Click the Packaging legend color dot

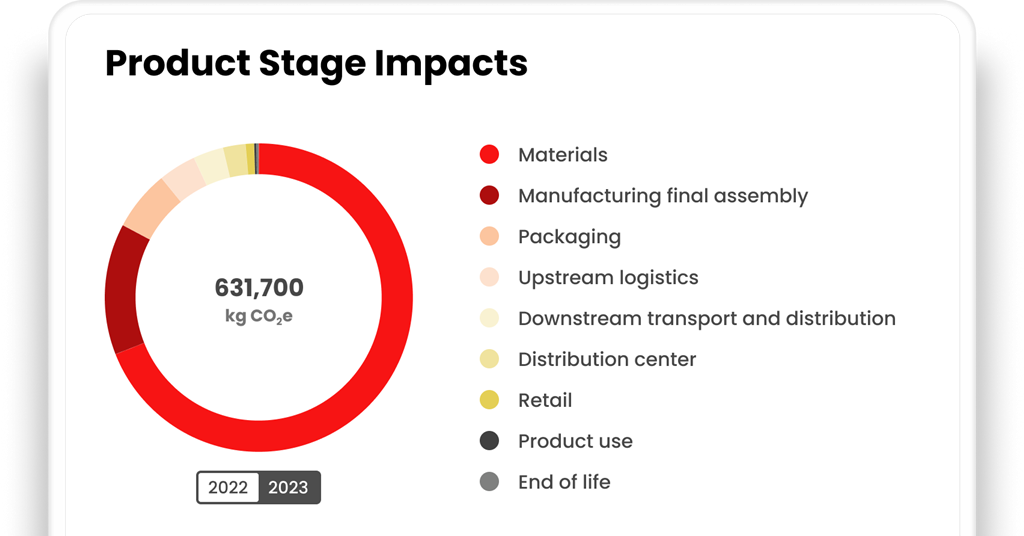tap(489, 237)
